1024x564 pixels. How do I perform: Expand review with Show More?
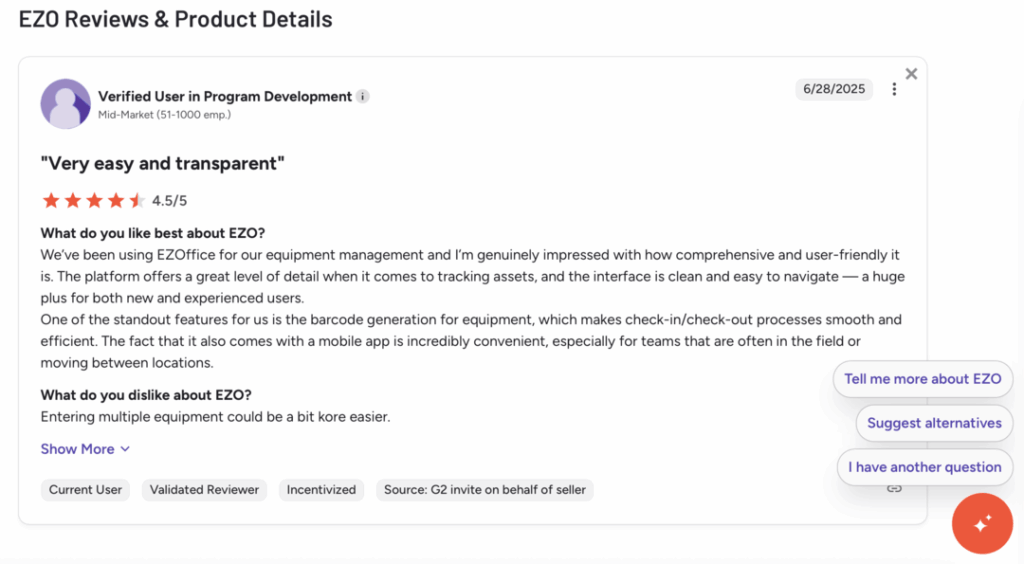point(77,449)
